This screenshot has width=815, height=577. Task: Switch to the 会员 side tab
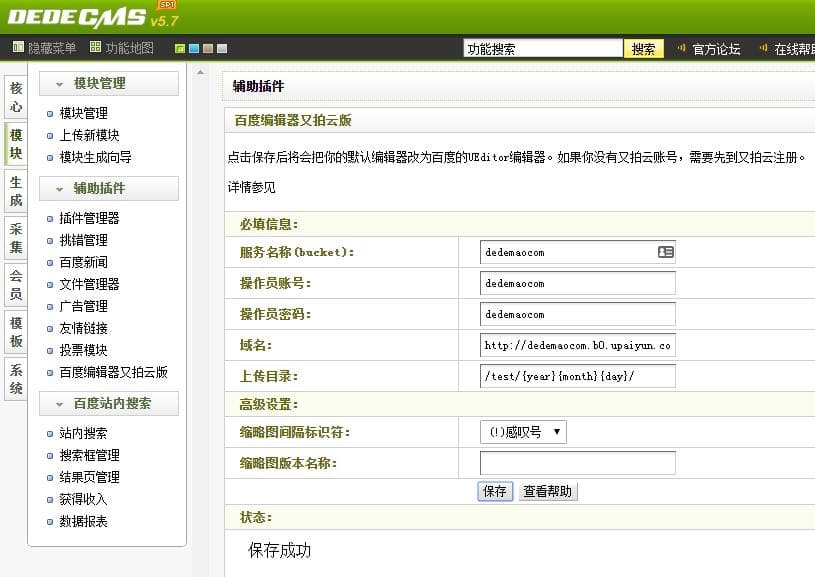point(16,284)
